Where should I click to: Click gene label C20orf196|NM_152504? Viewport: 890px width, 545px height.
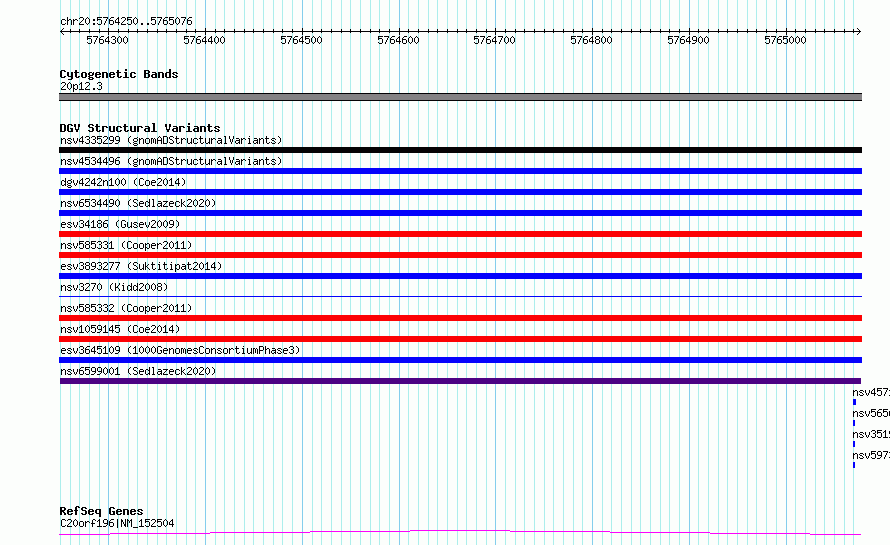pos(117,523)
